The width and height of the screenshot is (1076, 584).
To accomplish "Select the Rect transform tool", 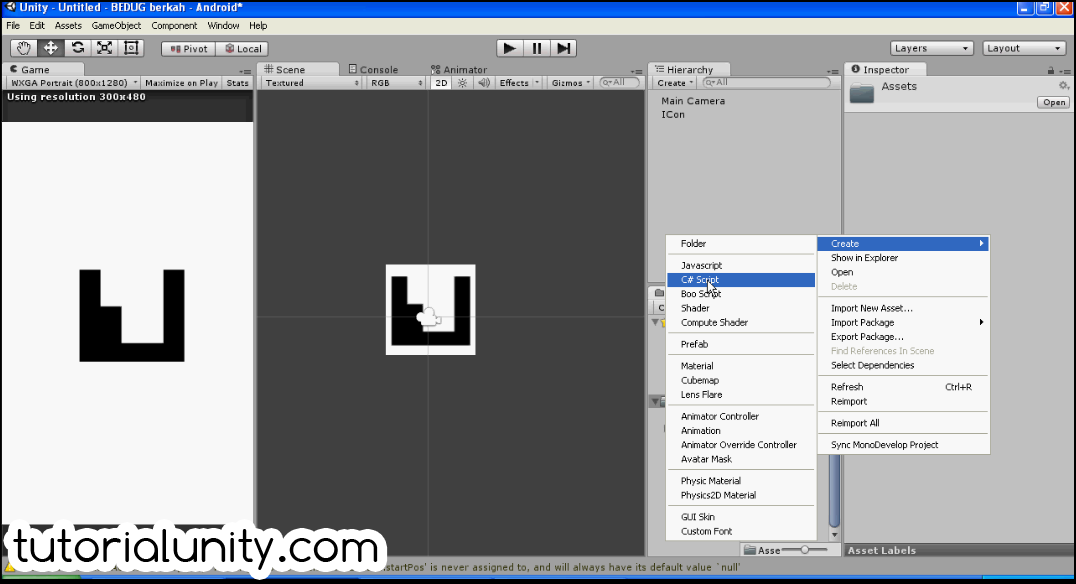I will (131, 48).
